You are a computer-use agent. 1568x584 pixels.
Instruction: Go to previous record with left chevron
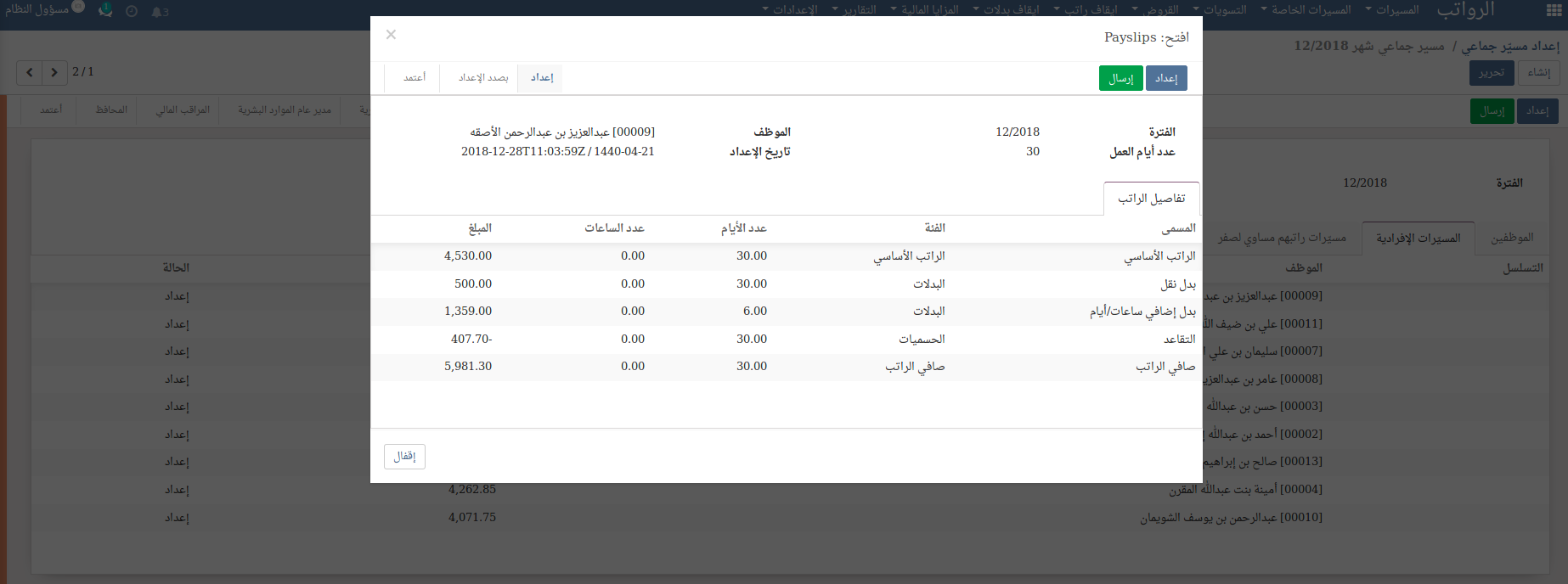(30, 72)
